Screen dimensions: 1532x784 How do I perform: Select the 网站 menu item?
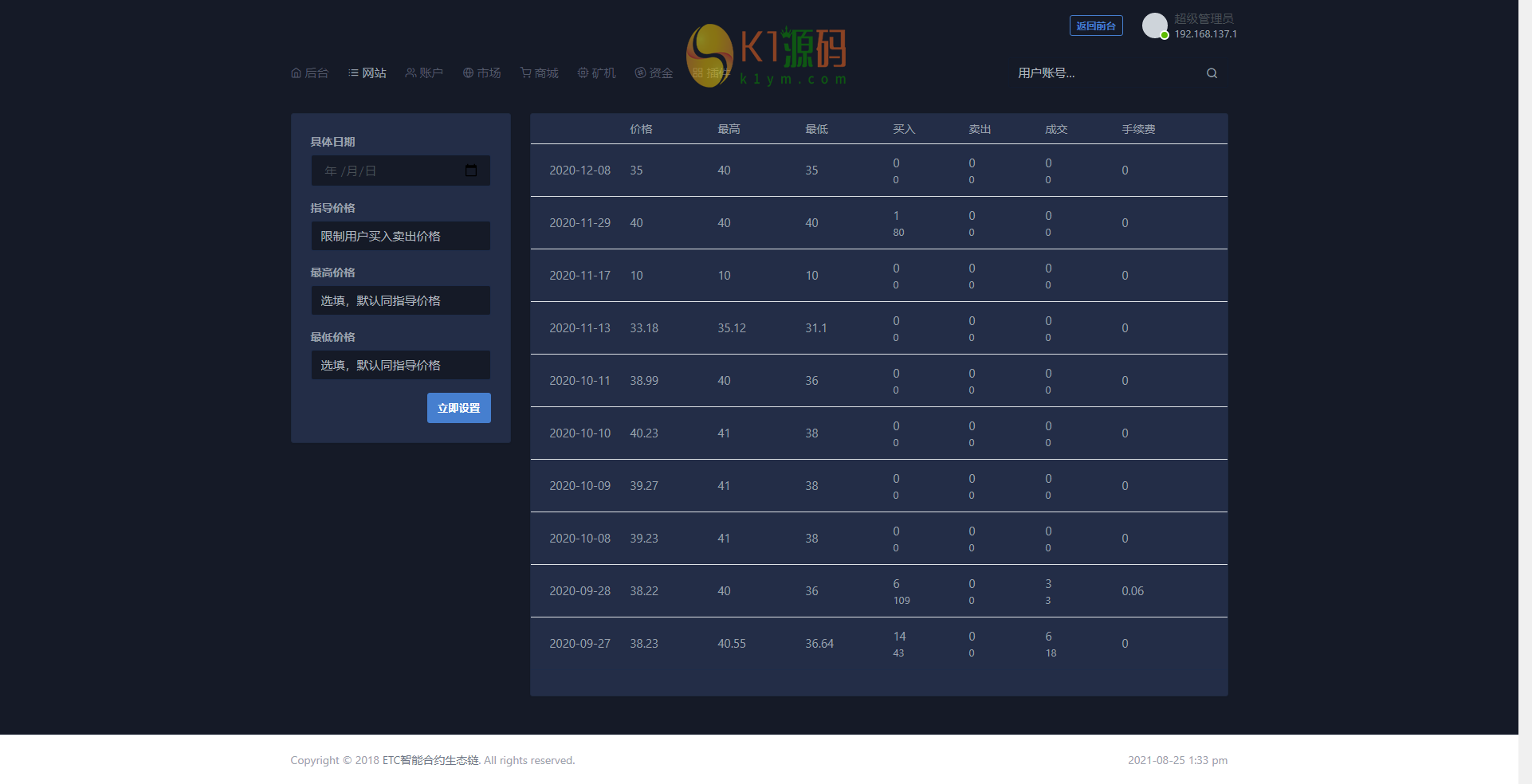coord(367,73)
